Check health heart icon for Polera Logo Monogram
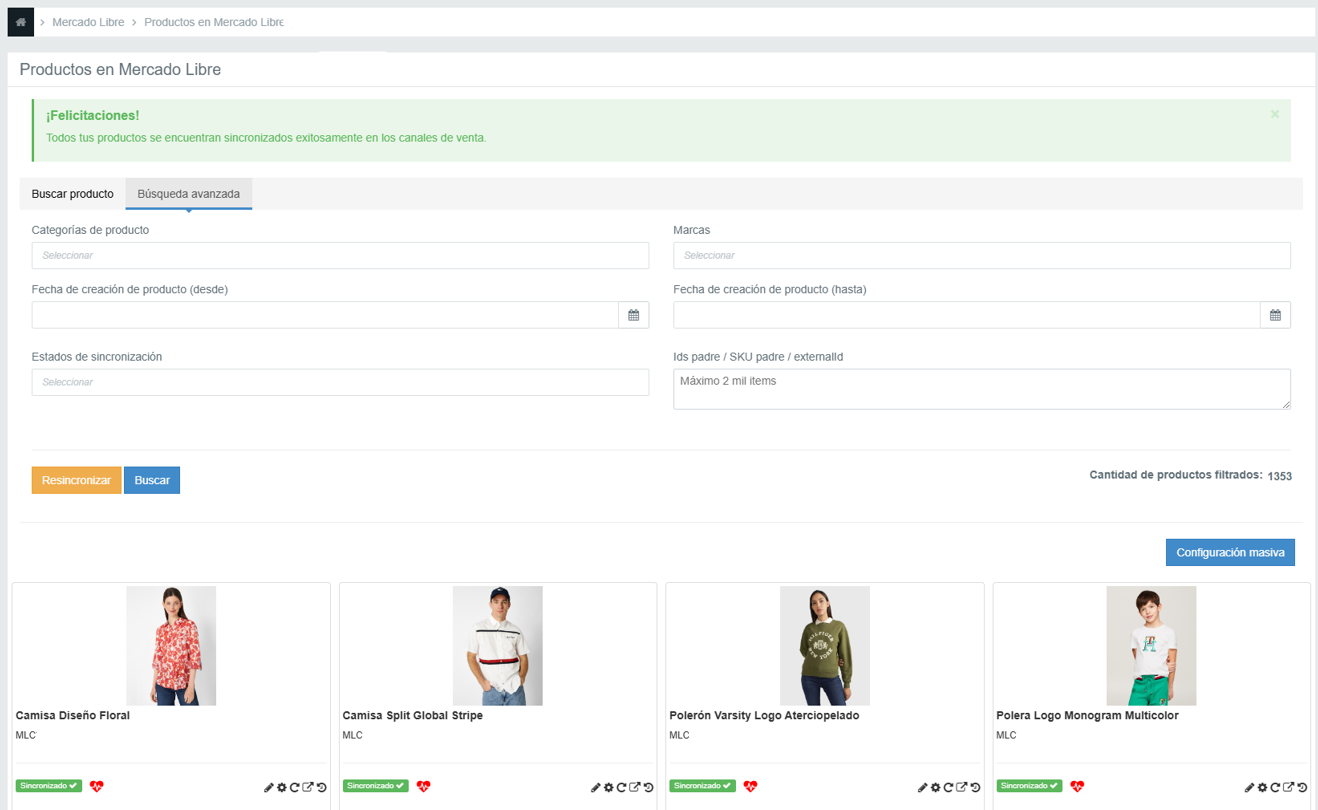The width and height of the screenshot is (1318, 810). [x=1077, y=786]
